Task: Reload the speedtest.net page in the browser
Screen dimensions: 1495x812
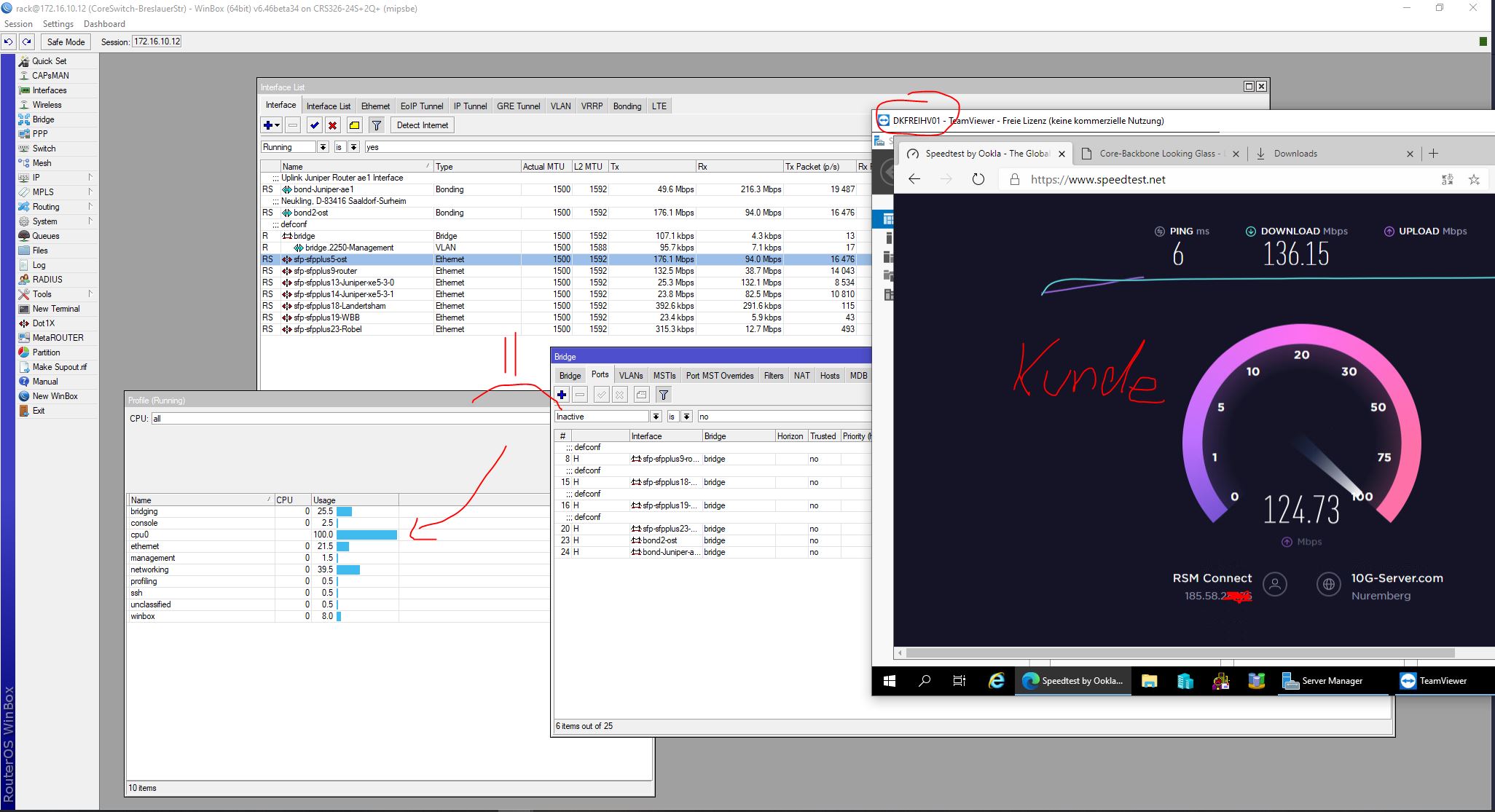Action: [978, 179]
